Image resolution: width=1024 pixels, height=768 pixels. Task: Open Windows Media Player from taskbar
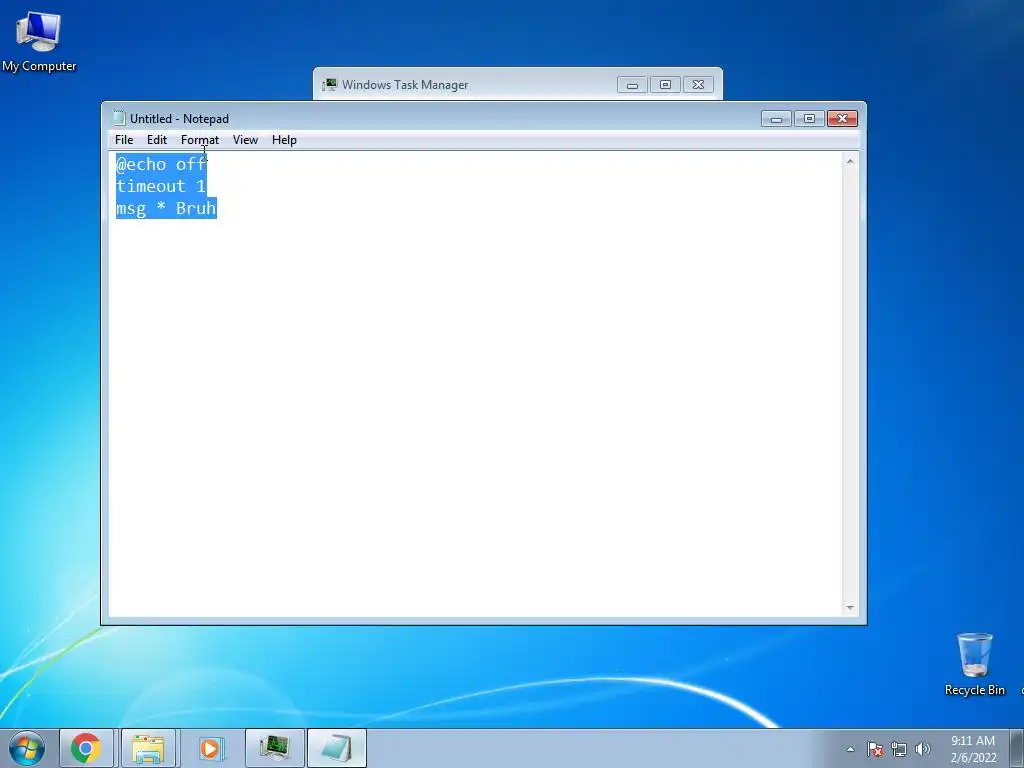pos(210,748)
